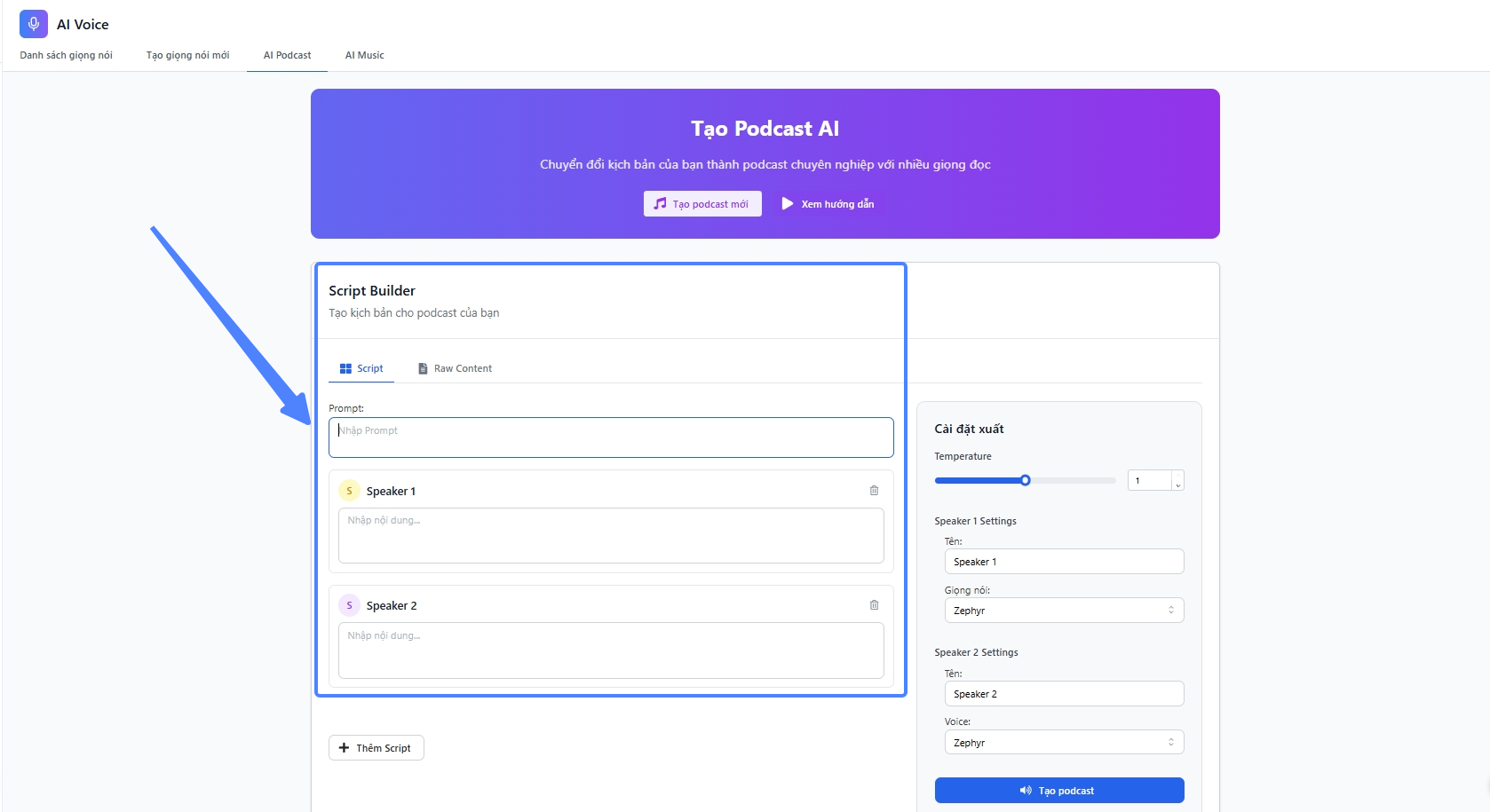
Task: Click the Temperature slider handle
Action: pos(1025,480)
